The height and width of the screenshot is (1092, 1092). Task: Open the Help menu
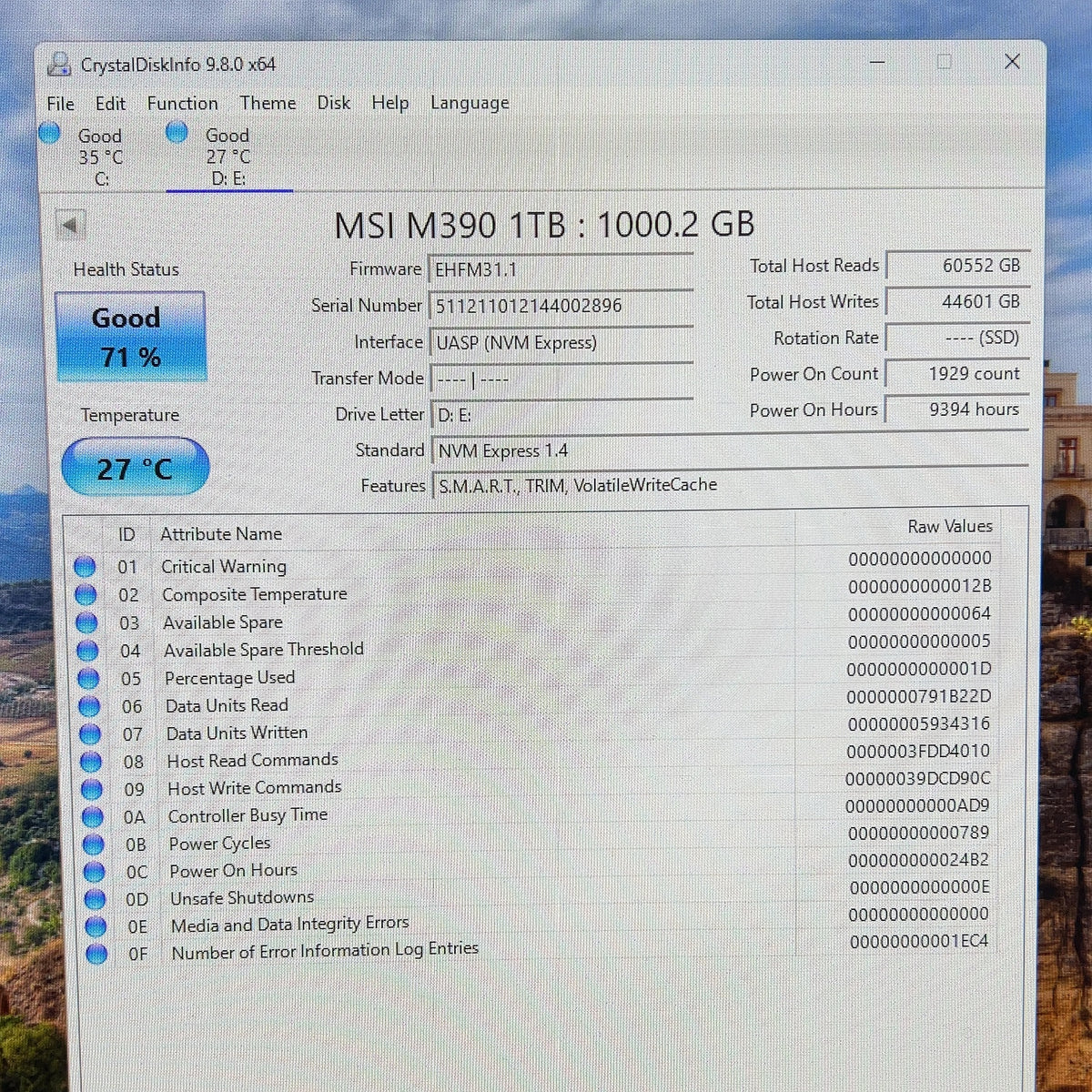(390, 103)
